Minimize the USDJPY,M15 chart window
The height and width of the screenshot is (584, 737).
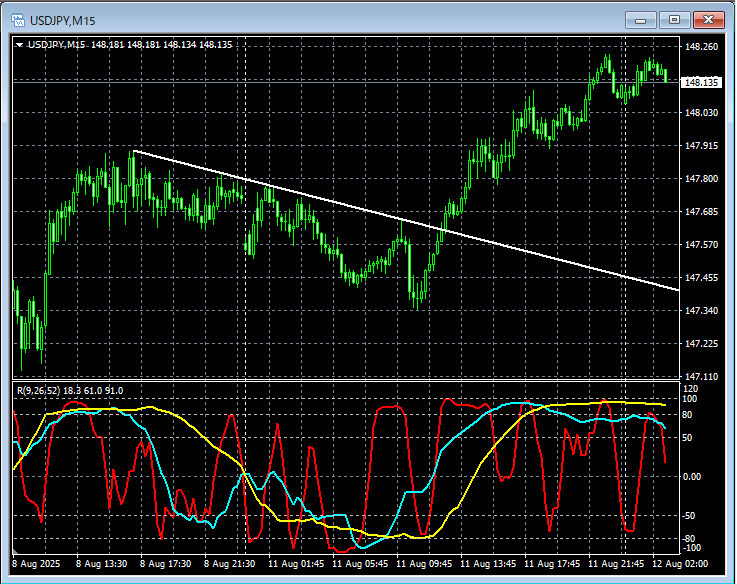coord(640,20)
